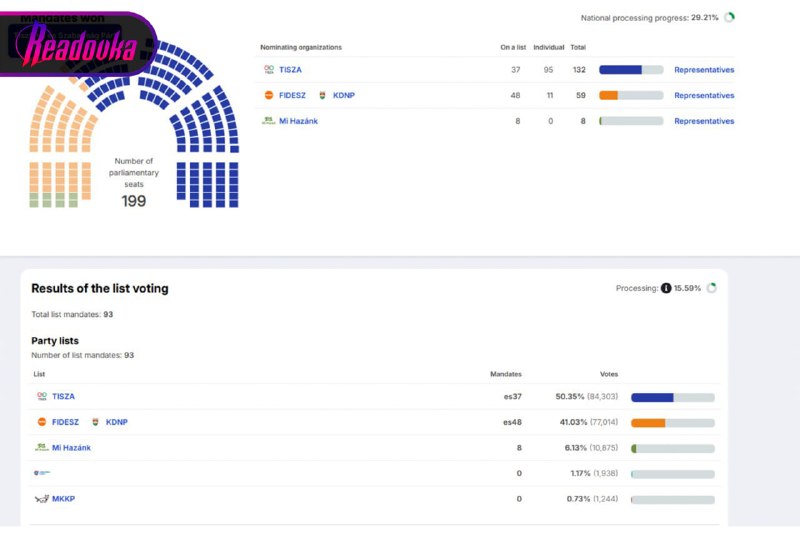Viewport: 800px width, 541px height.
Task: Click info icon beside list voting Processing
Action: click(x=666, y=288)
